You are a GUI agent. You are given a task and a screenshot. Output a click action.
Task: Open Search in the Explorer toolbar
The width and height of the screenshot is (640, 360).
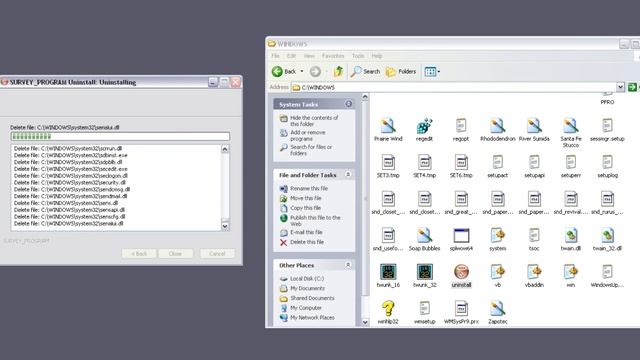click(365, 71)
